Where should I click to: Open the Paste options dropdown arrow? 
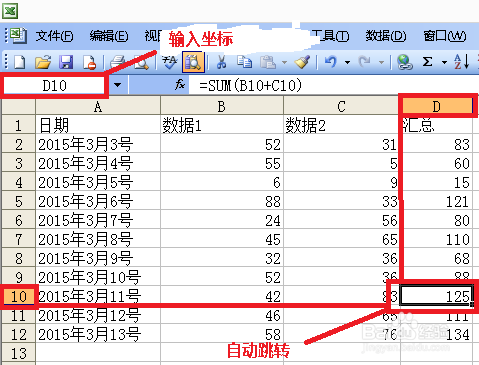(x=284, y=62)
